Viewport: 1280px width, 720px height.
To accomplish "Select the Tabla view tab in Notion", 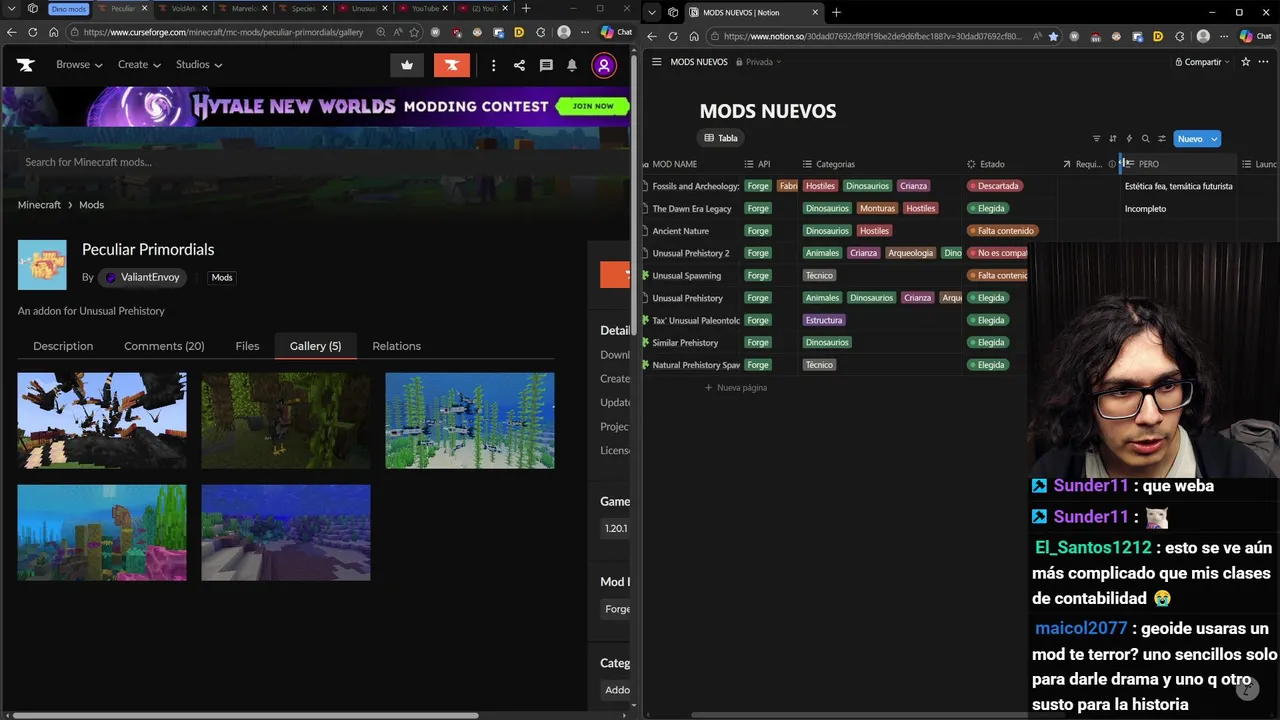I will (x=721, y=138).
